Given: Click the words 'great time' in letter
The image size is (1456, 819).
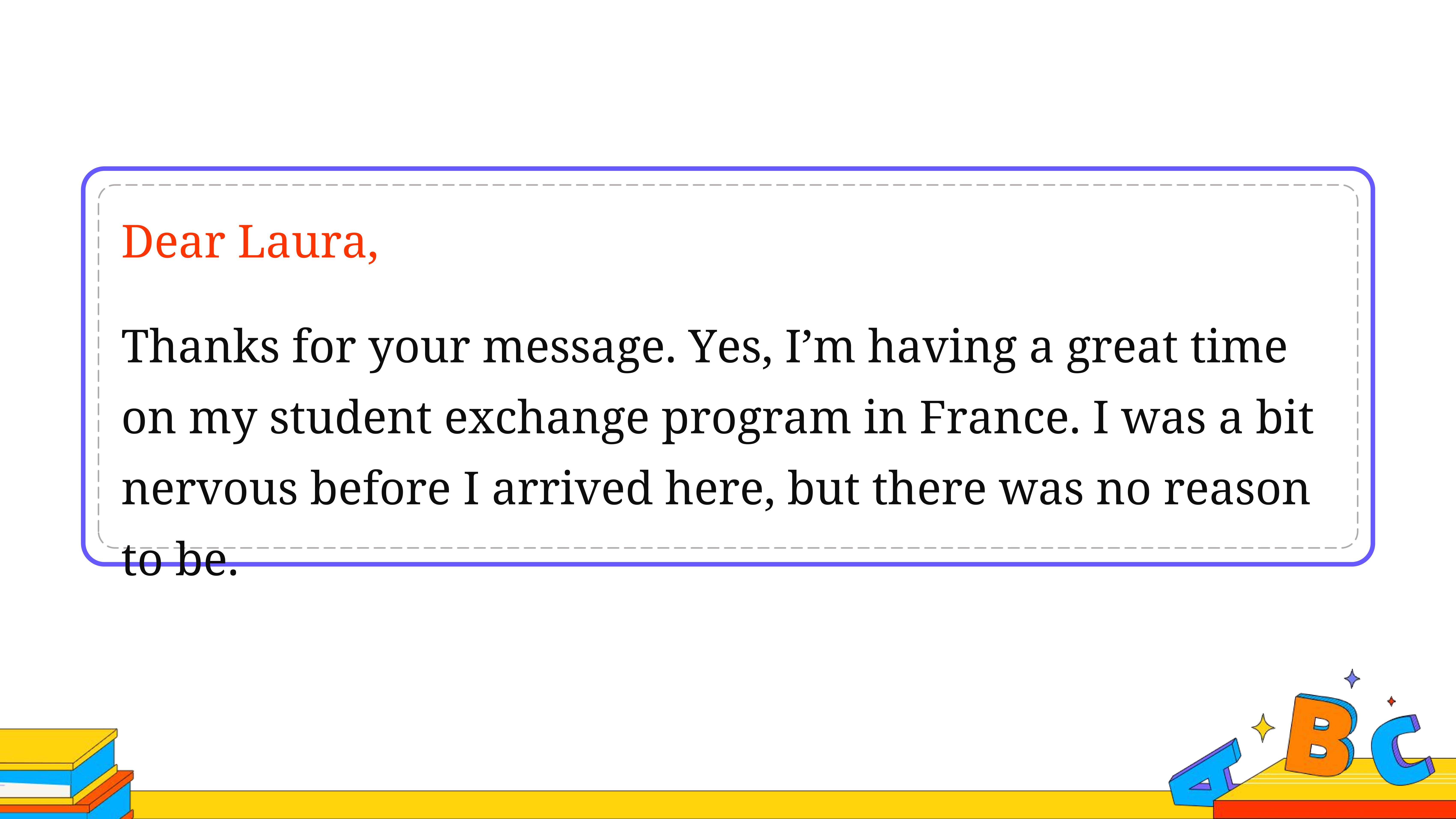Looking at the screenshot, I should point(1177,348).
